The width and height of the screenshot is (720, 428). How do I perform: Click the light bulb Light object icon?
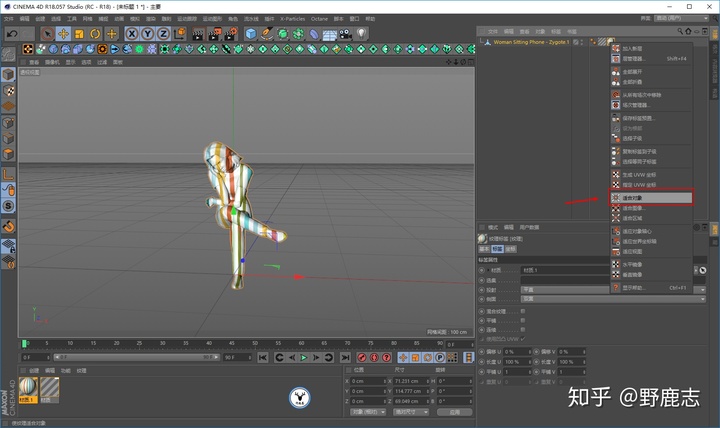[x=361, y=34]
